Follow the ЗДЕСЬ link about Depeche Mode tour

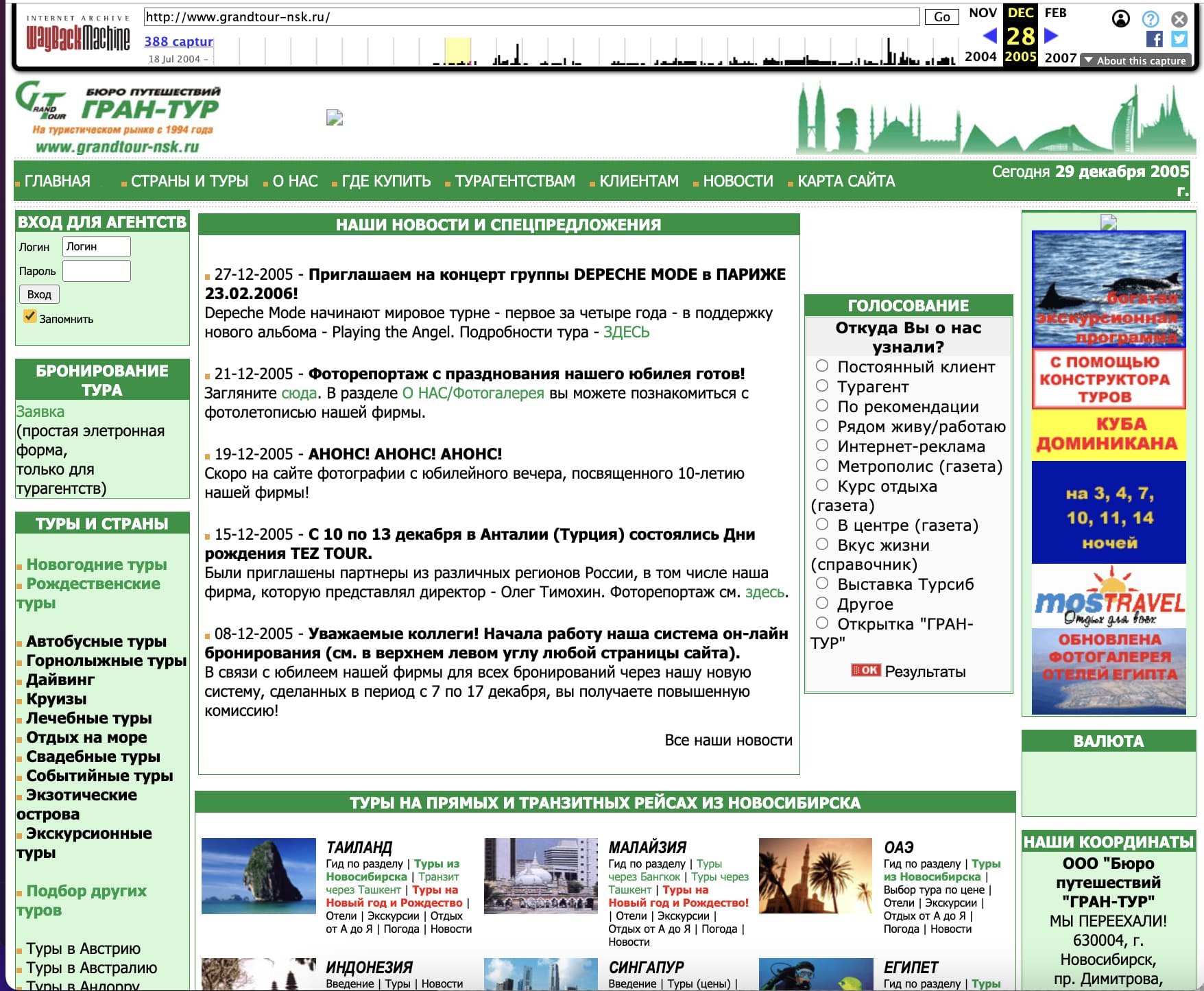pyautogui.click(x=626, y=333)
